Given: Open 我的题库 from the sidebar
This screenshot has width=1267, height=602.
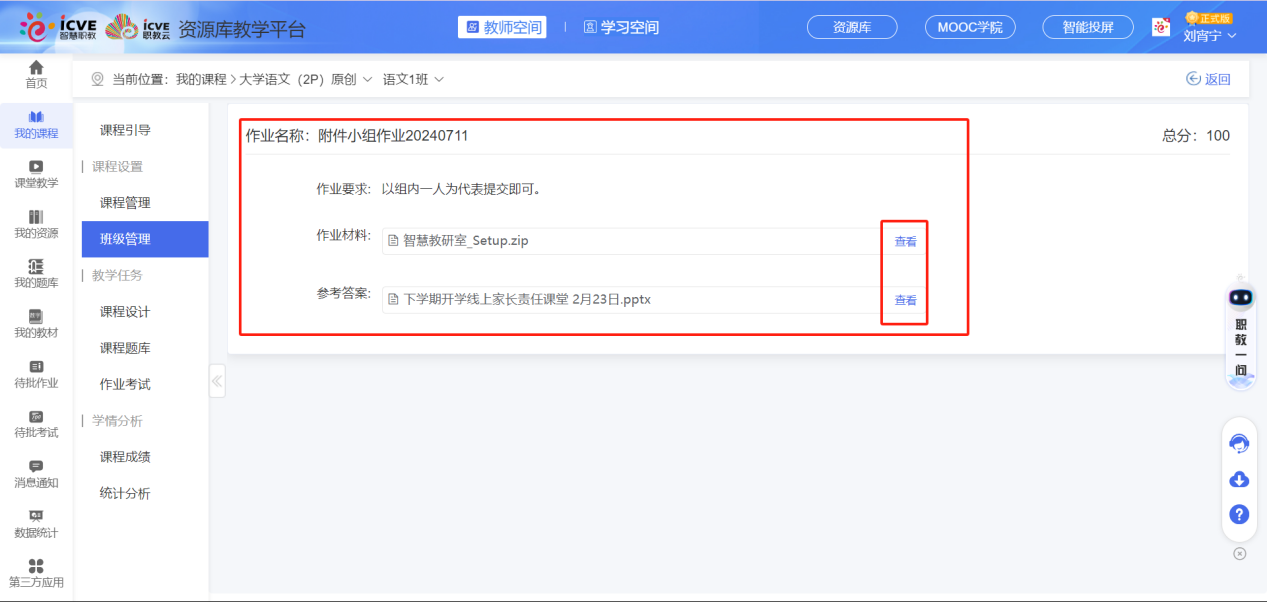Looking at the screenshot, I should pyautogui.click(x=35, y=272).
